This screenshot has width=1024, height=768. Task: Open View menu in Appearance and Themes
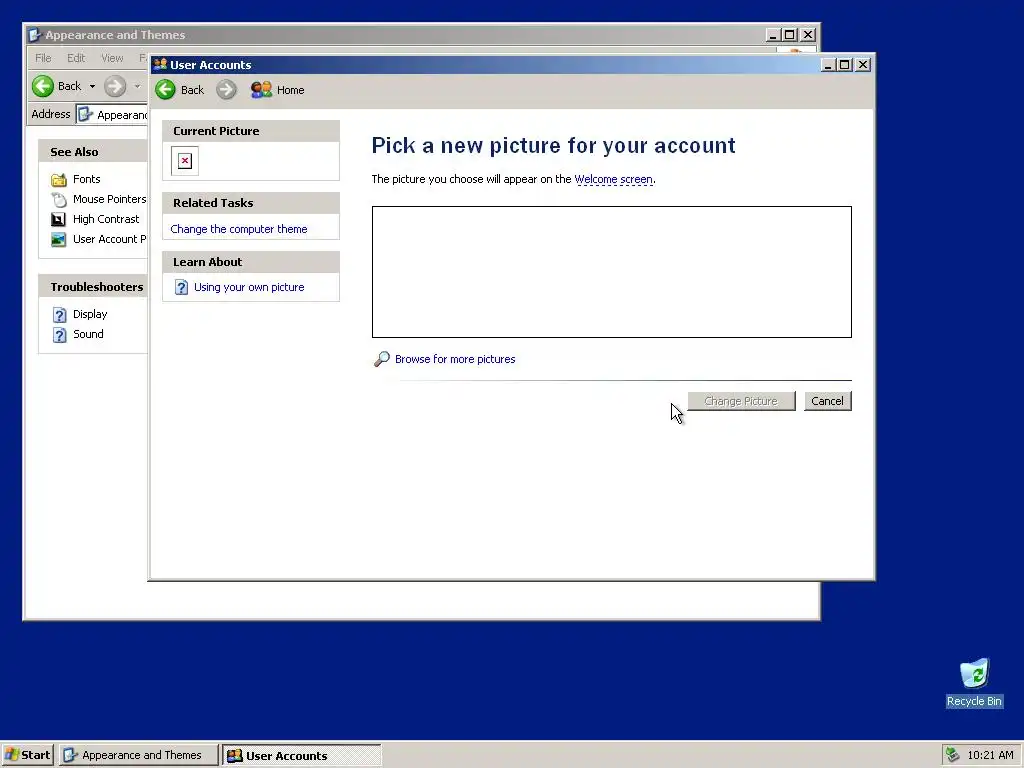[112, 58]
